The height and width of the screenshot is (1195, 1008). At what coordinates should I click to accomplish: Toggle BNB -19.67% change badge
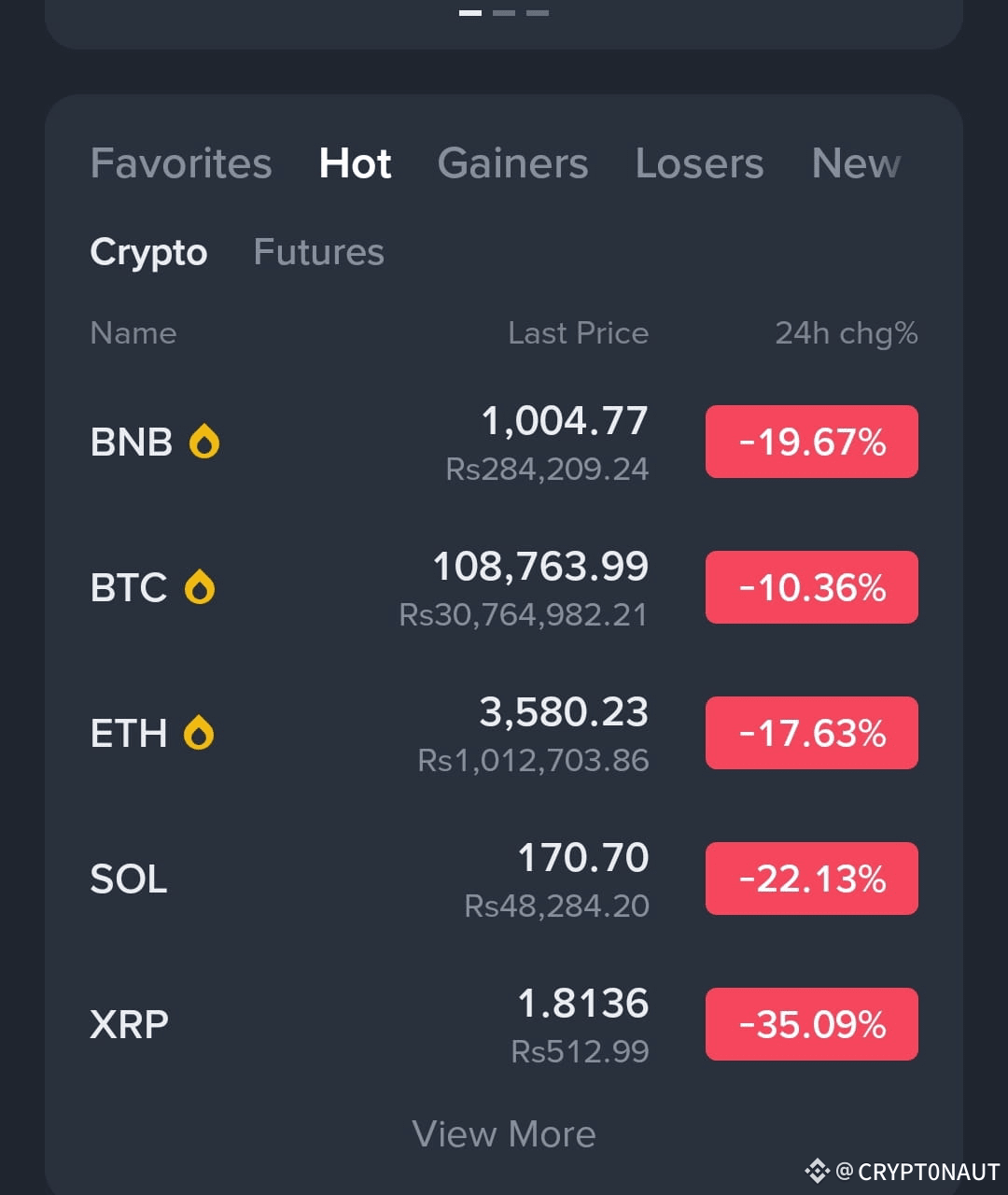pos(812,442)
